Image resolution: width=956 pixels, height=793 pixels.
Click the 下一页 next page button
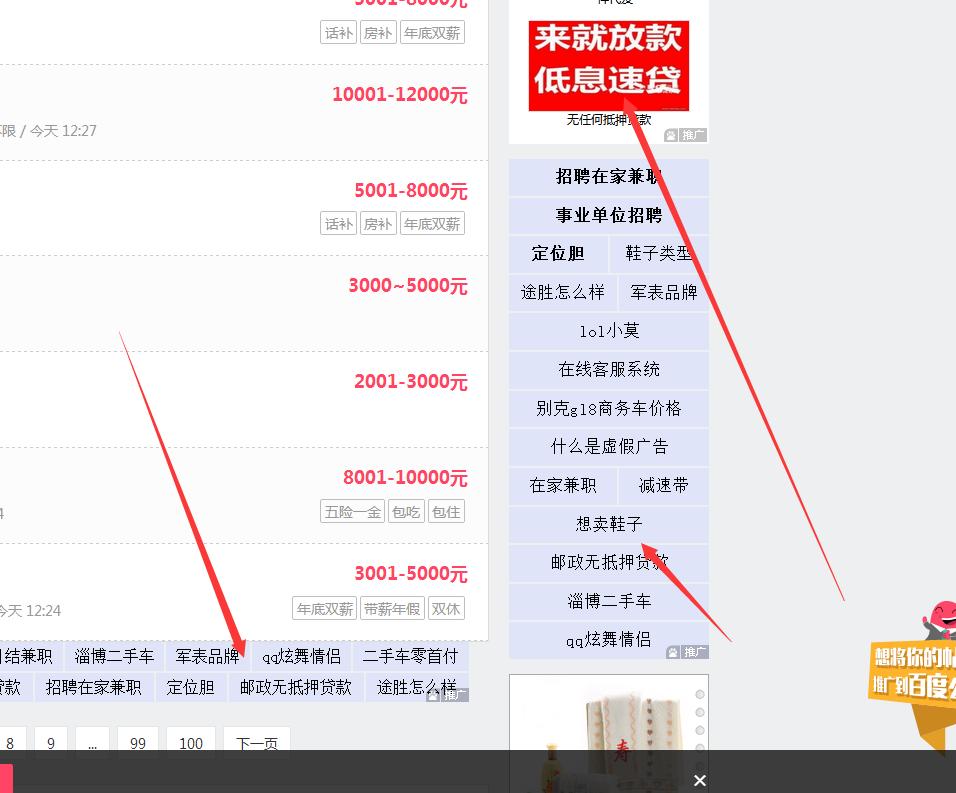tap(256, 742)
